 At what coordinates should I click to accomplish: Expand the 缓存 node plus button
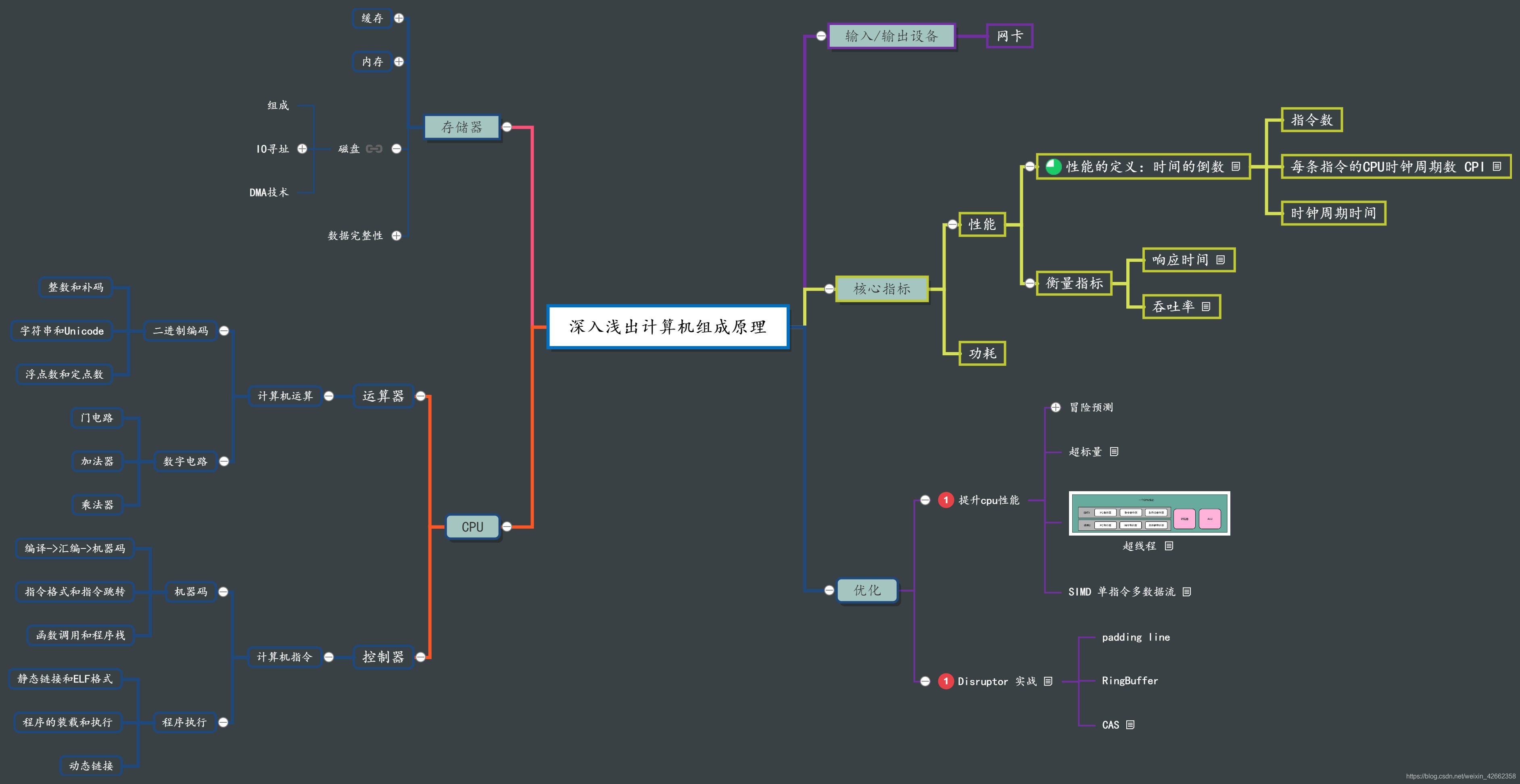(399, 18)
